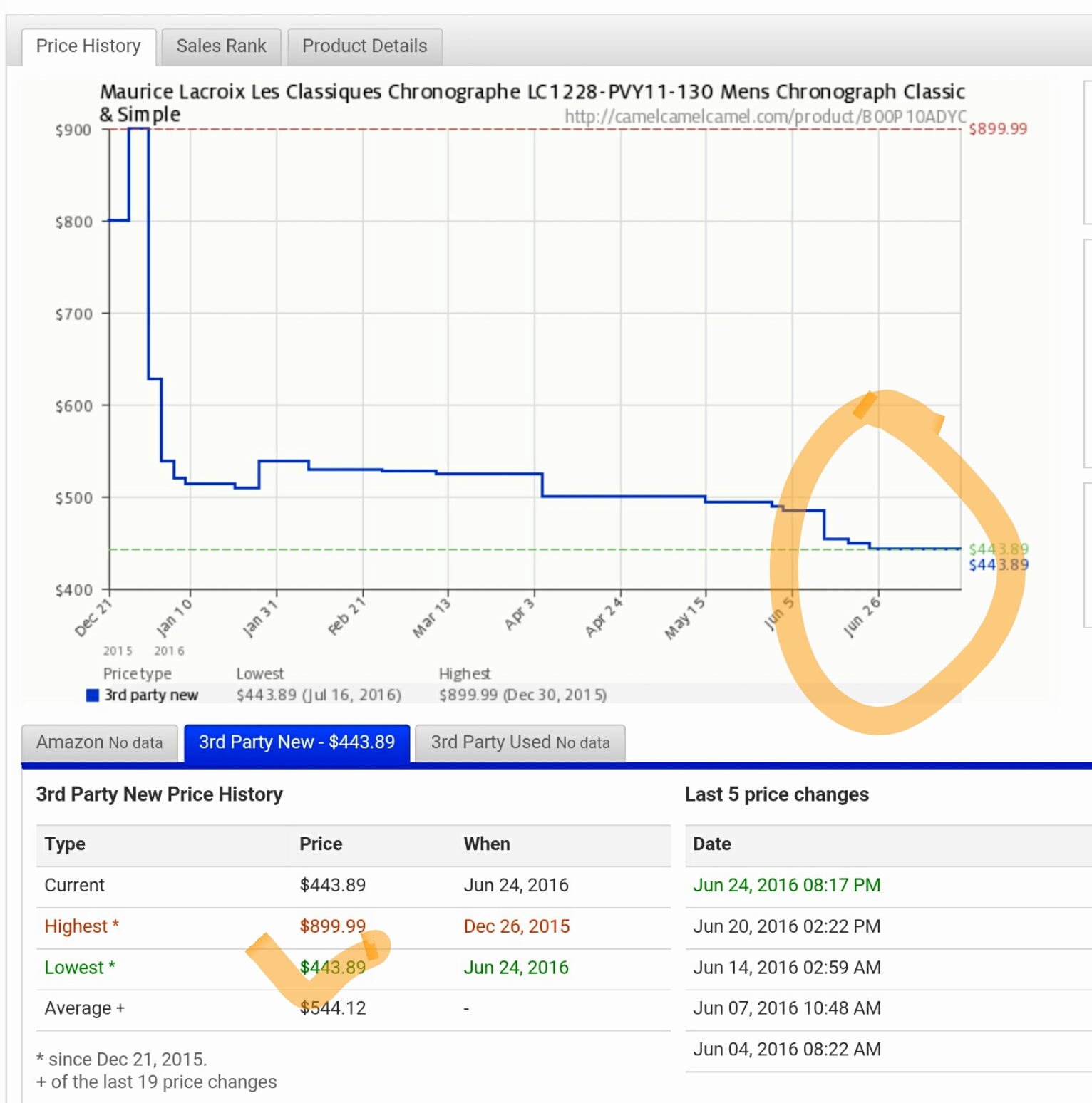Click the Jun 07, 2016 10:48 AM entry
Screen dimensions: 1092x1103
pos(786,1008)
